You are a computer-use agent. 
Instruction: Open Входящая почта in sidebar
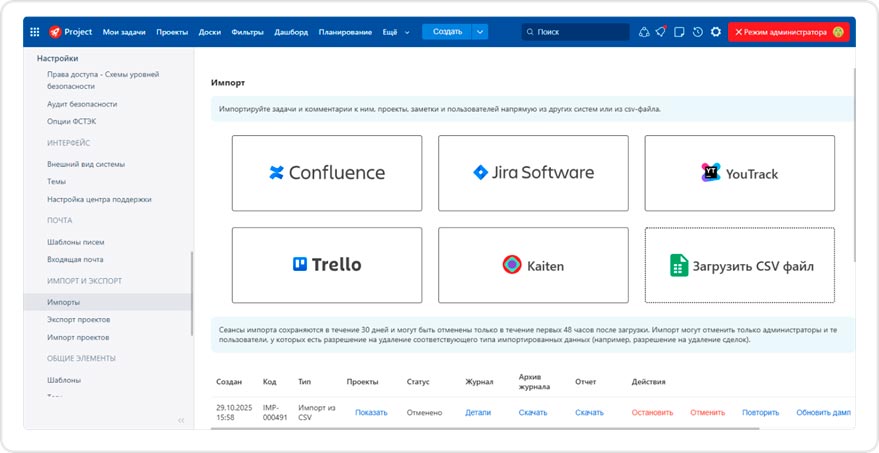pyautogui.click(x=75, y=260)
